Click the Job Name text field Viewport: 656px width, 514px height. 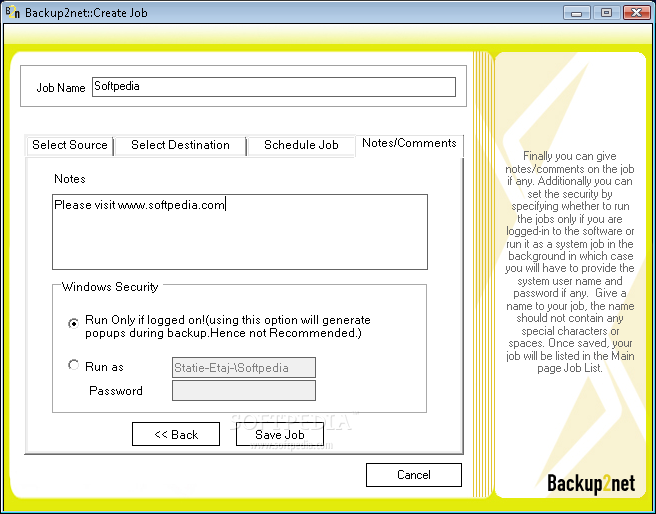pyautogui.click(x=274, y=87)
